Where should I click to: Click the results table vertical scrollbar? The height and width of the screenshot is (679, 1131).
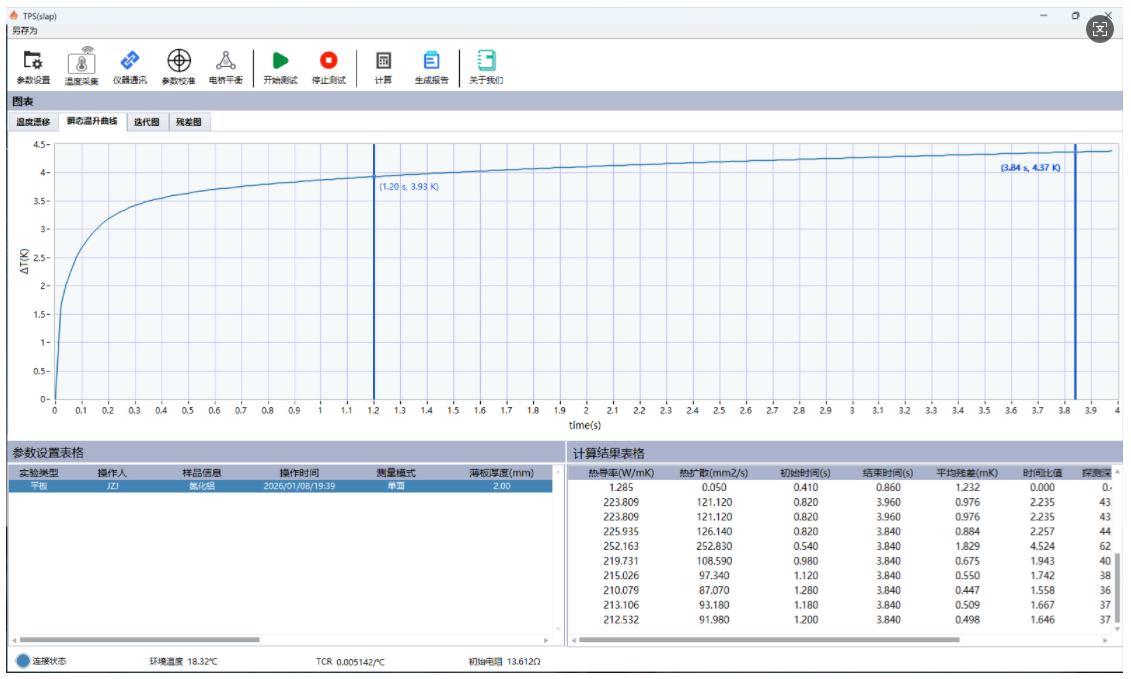tap(1117, 590)
